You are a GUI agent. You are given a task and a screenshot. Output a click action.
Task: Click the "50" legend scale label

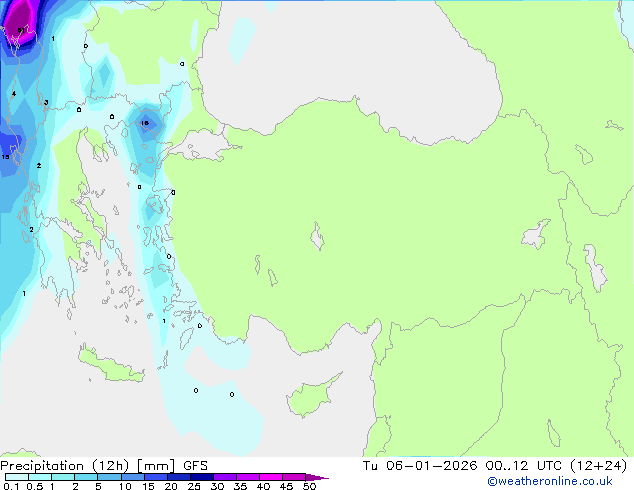(309, 486)
